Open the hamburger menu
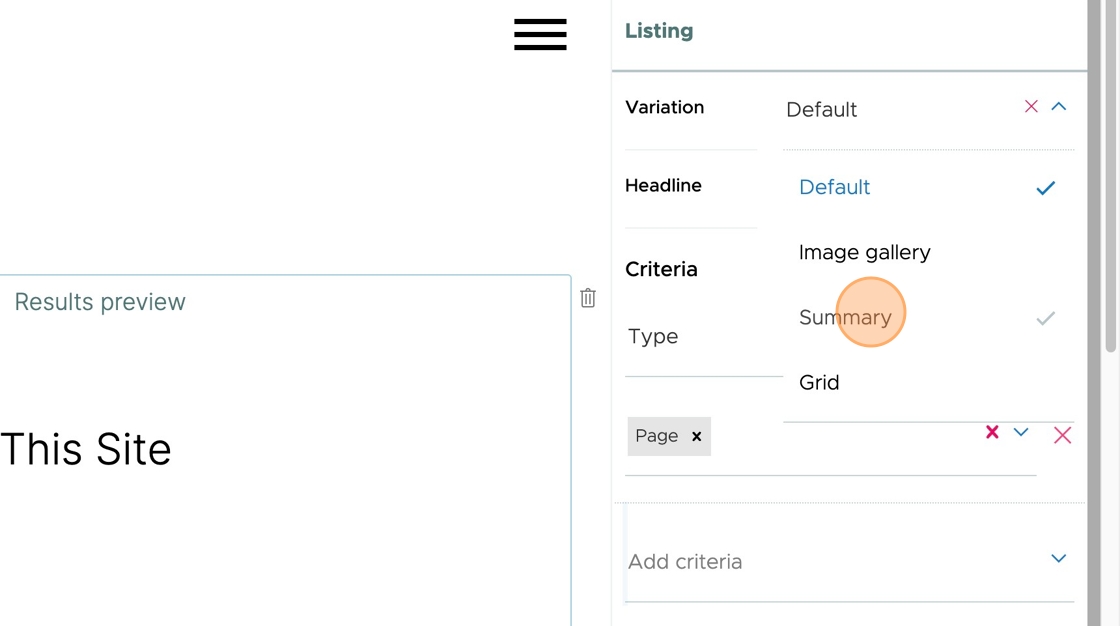 (x=540, y=34)
